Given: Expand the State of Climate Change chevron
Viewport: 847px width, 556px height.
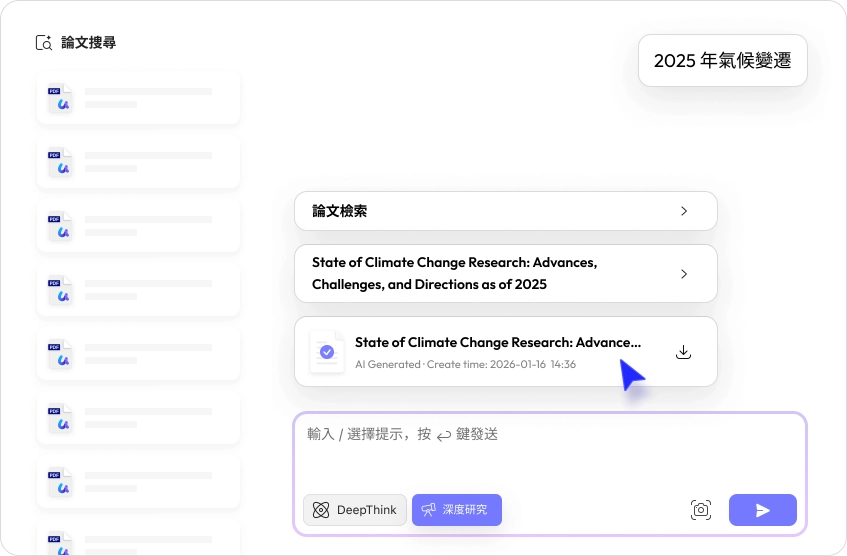Looking at the screenshot, I should [x=684, y=273].
